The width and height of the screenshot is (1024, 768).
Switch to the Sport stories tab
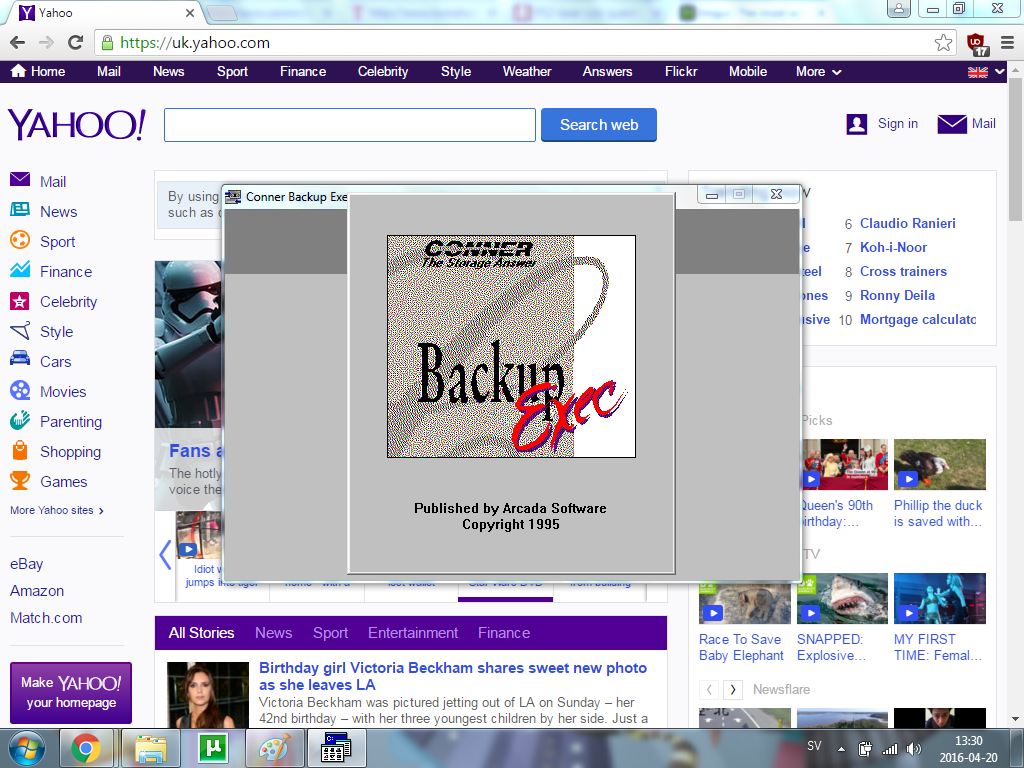tap(330, 633)
